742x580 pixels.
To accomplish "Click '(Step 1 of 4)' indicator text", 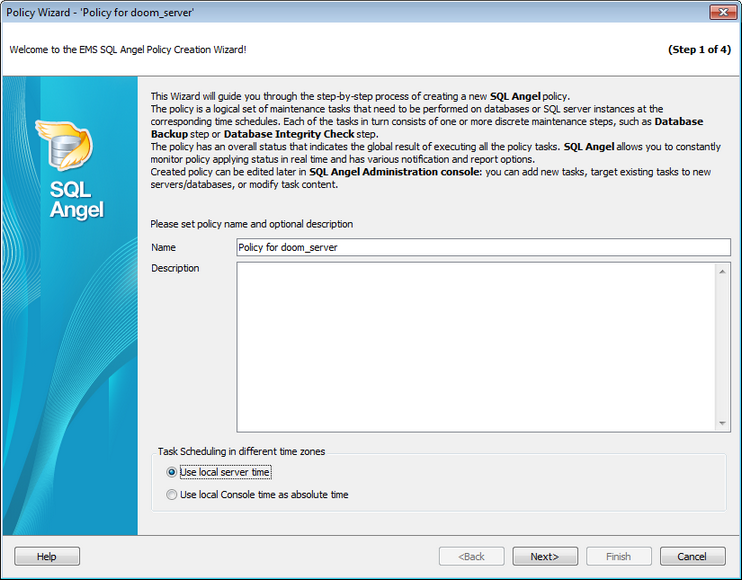I will (699, 50).
